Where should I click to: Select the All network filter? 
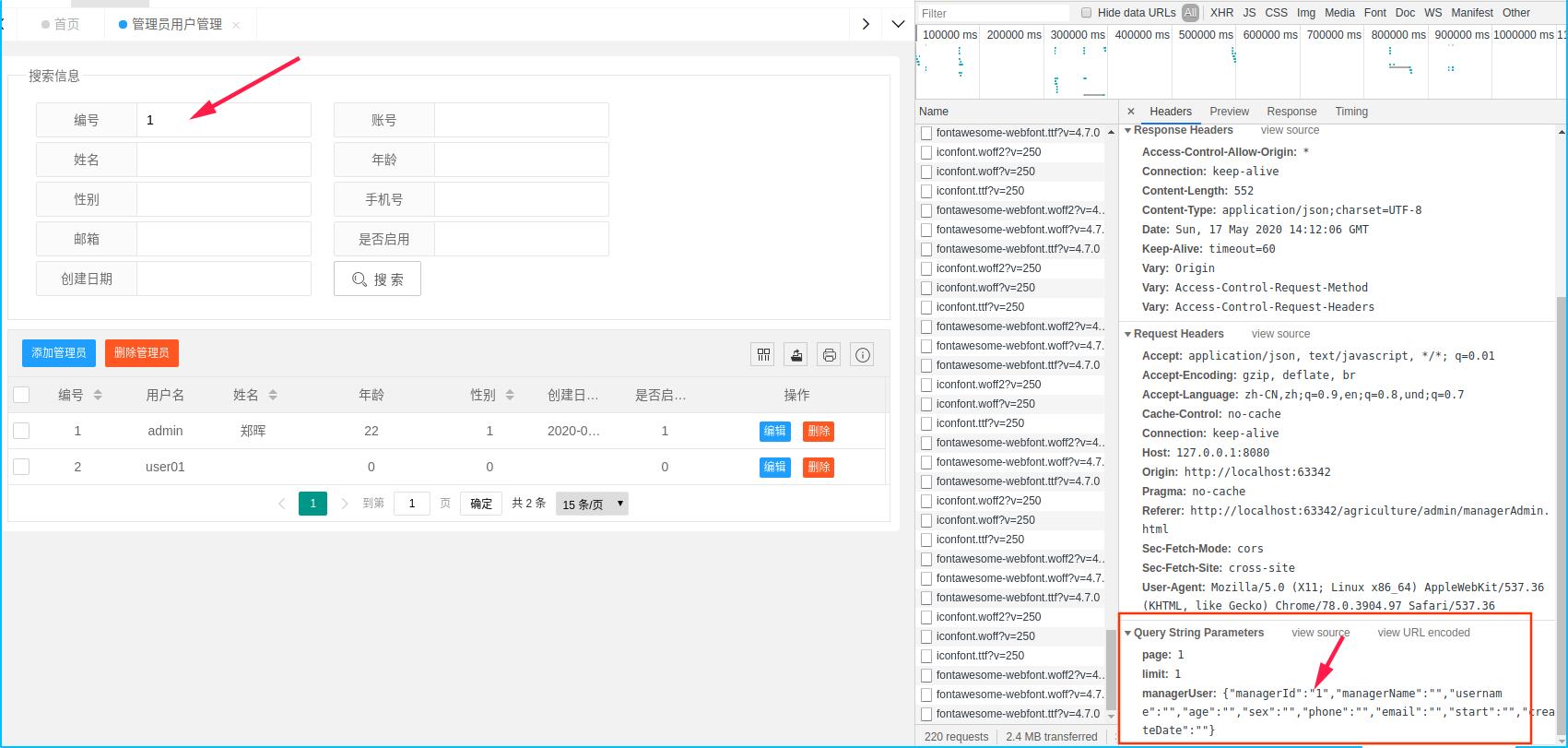1190,13
